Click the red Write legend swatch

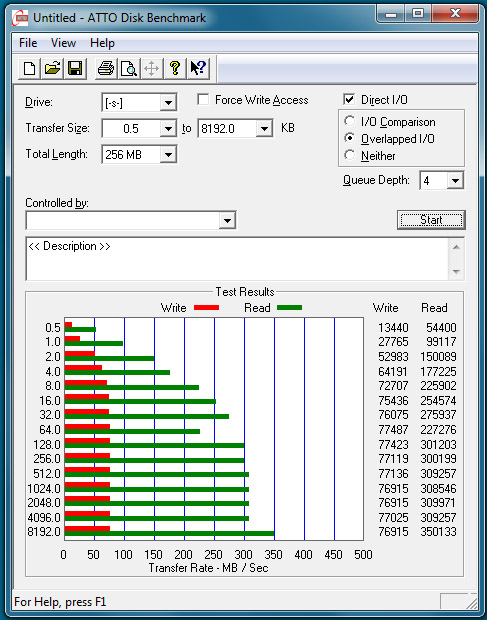[x=206, y=308]
